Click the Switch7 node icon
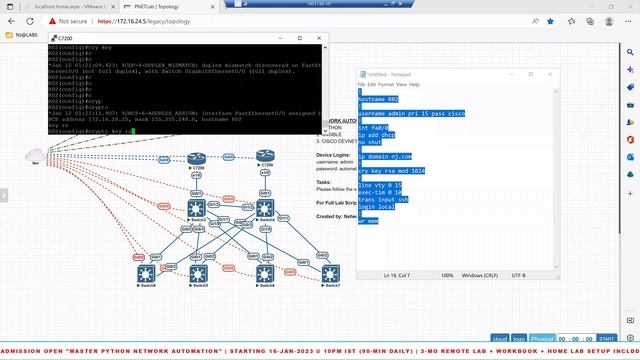The width and height of the screenshot is (640, 360). [x=331, y=274]
